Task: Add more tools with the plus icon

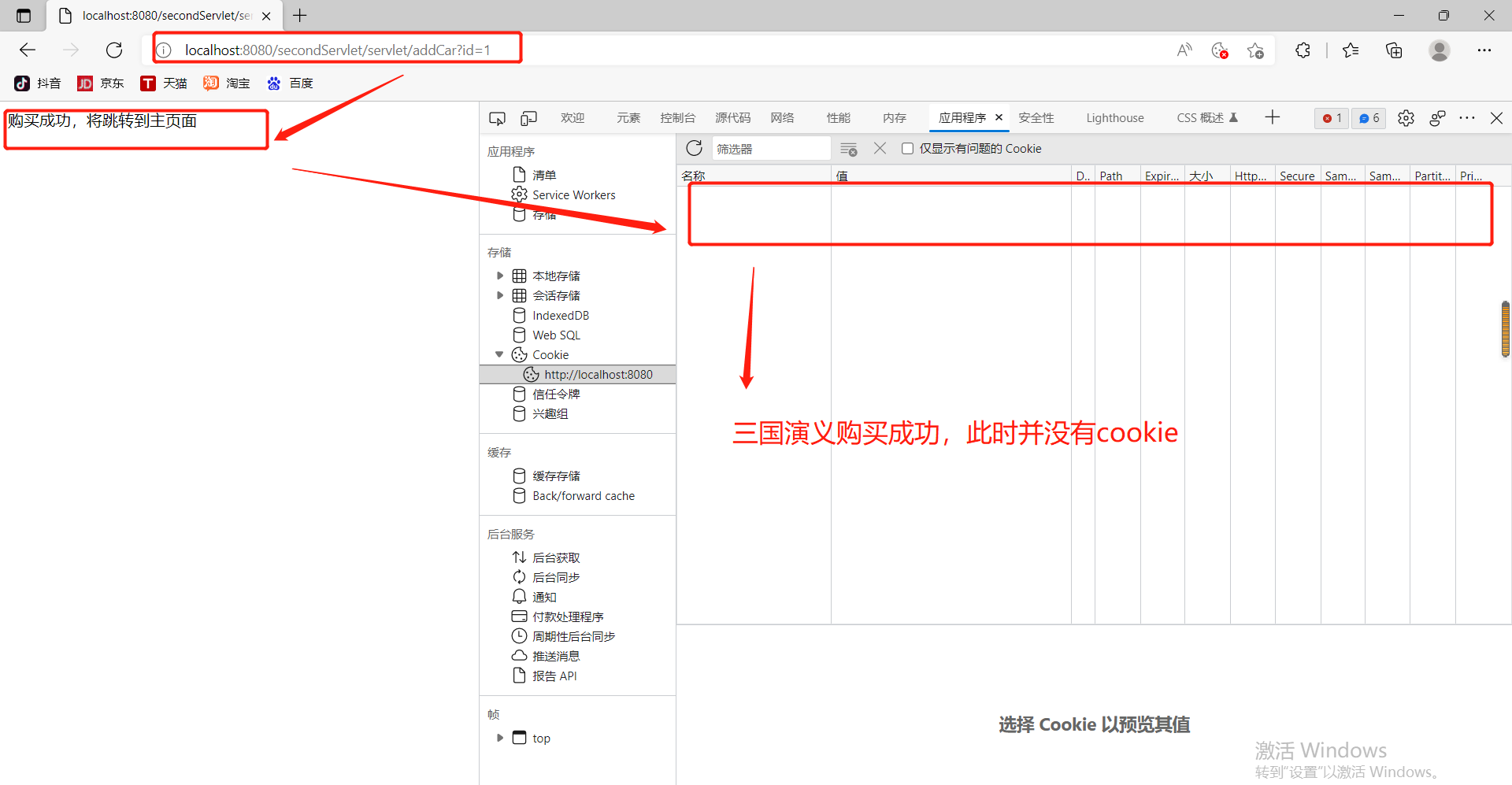Action: point(1273,117)
